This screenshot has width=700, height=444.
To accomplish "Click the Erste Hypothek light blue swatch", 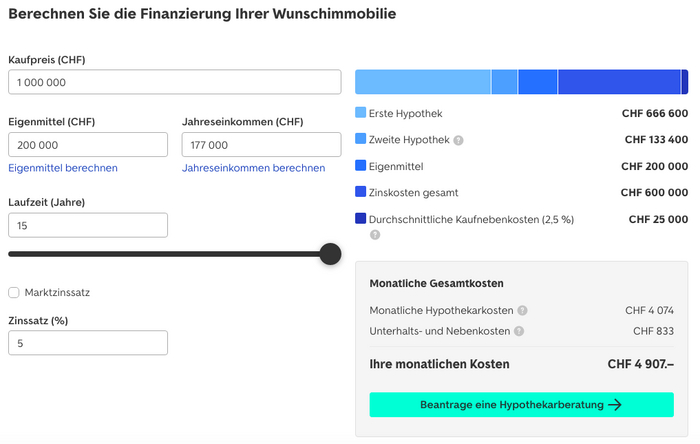I will point(361,113).
